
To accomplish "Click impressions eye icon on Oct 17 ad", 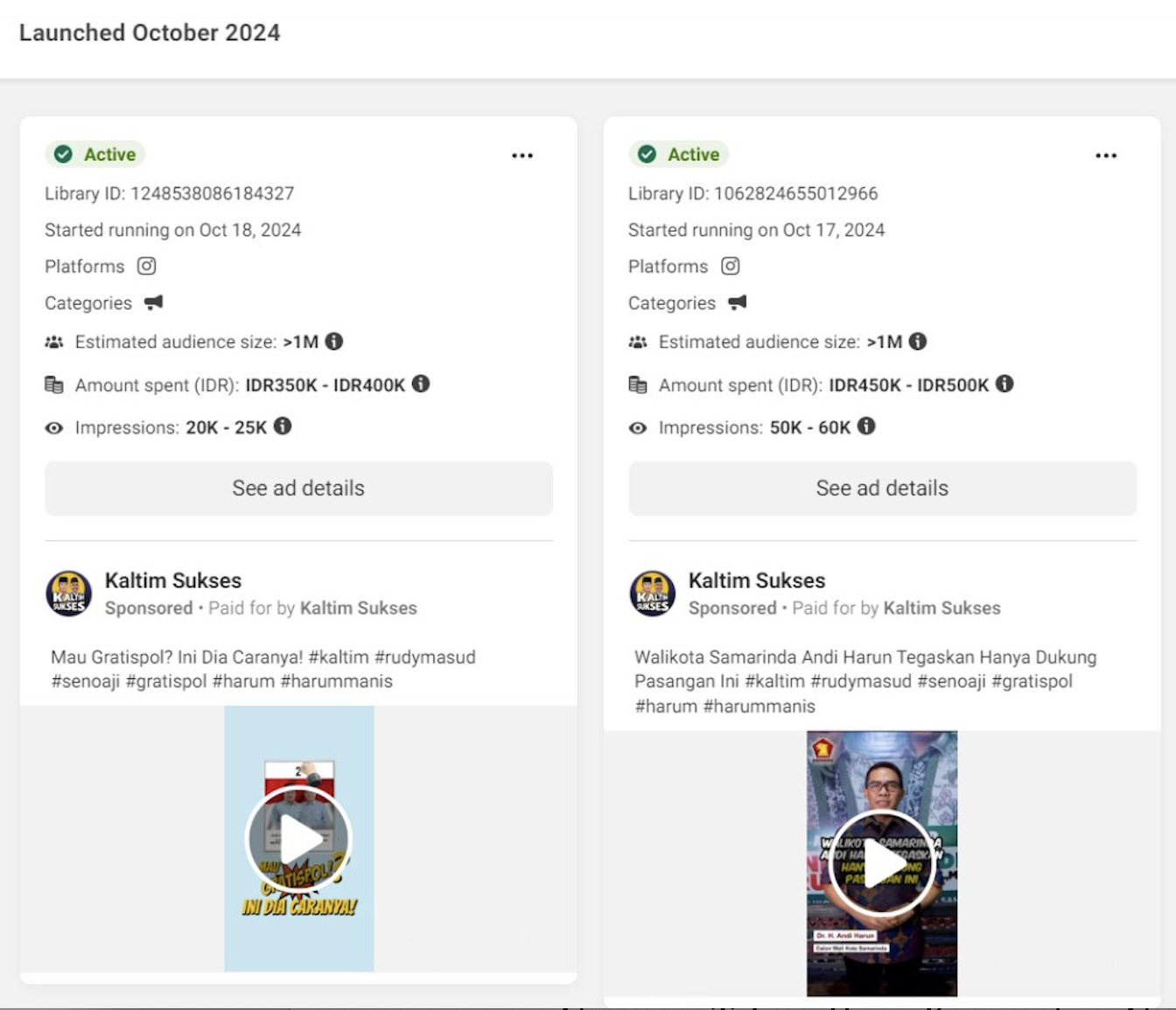I will tap(638, 428).
